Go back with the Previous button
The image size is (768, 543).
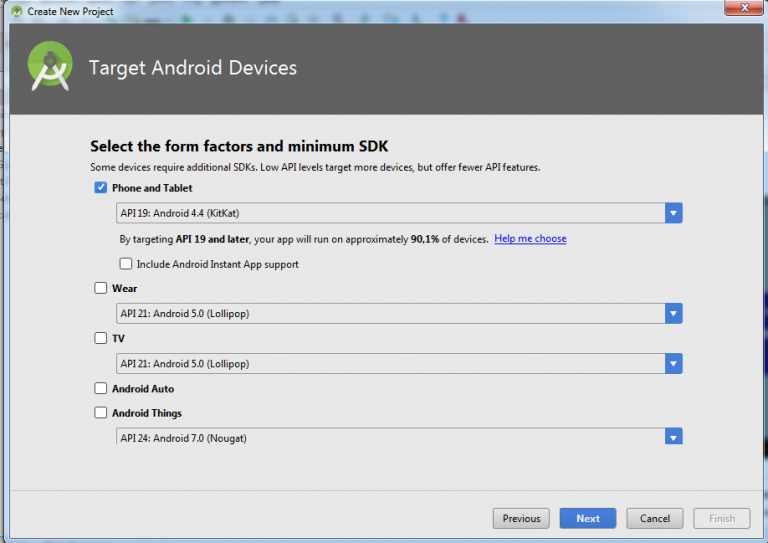click(x=521, y=518)
